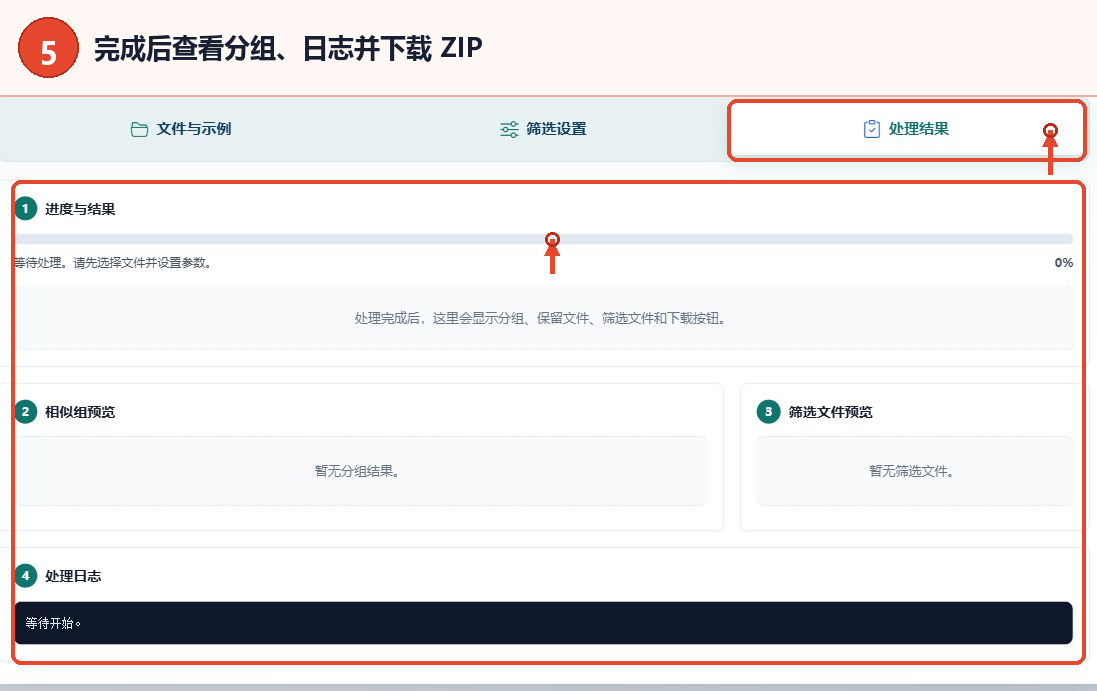Screen dimensions: 1097x691
Task: Click the 筛选文件预览 section heading
Action: pyautogui.click(x=830, y=412)
